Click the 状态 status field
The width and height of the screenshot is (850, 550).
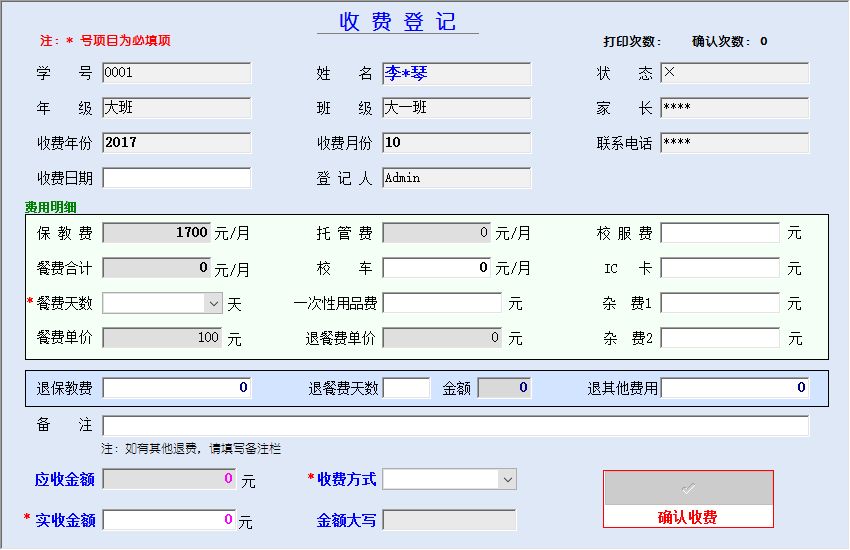pos(735,73)
